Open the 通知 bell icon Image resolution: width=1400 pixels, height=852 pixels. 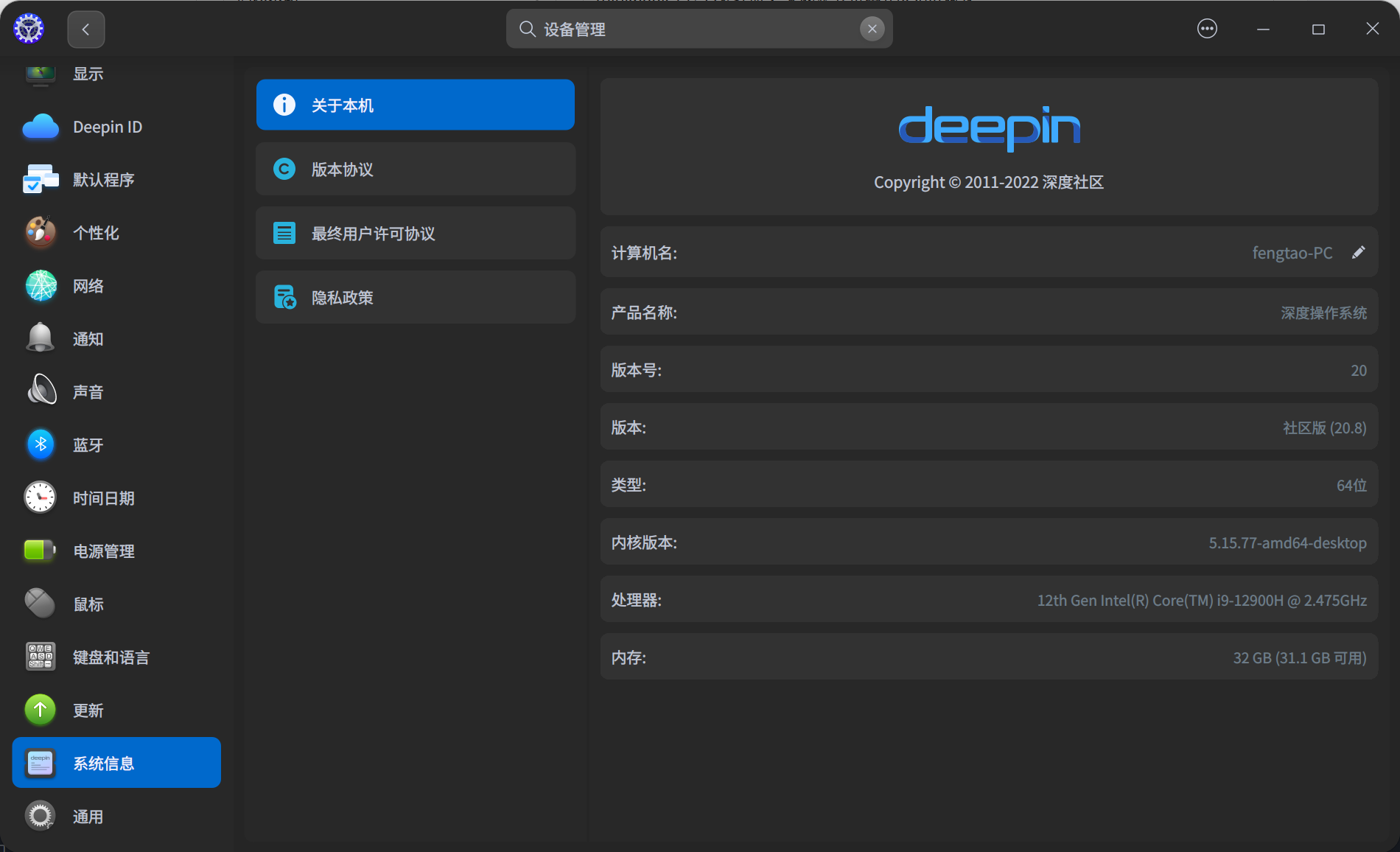coord(41,338)
